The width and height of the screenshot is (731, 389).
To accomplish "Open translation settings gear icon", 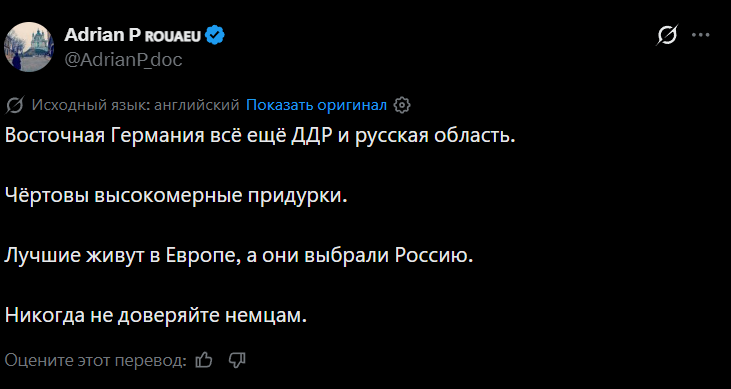I will [x=402, y=105].
